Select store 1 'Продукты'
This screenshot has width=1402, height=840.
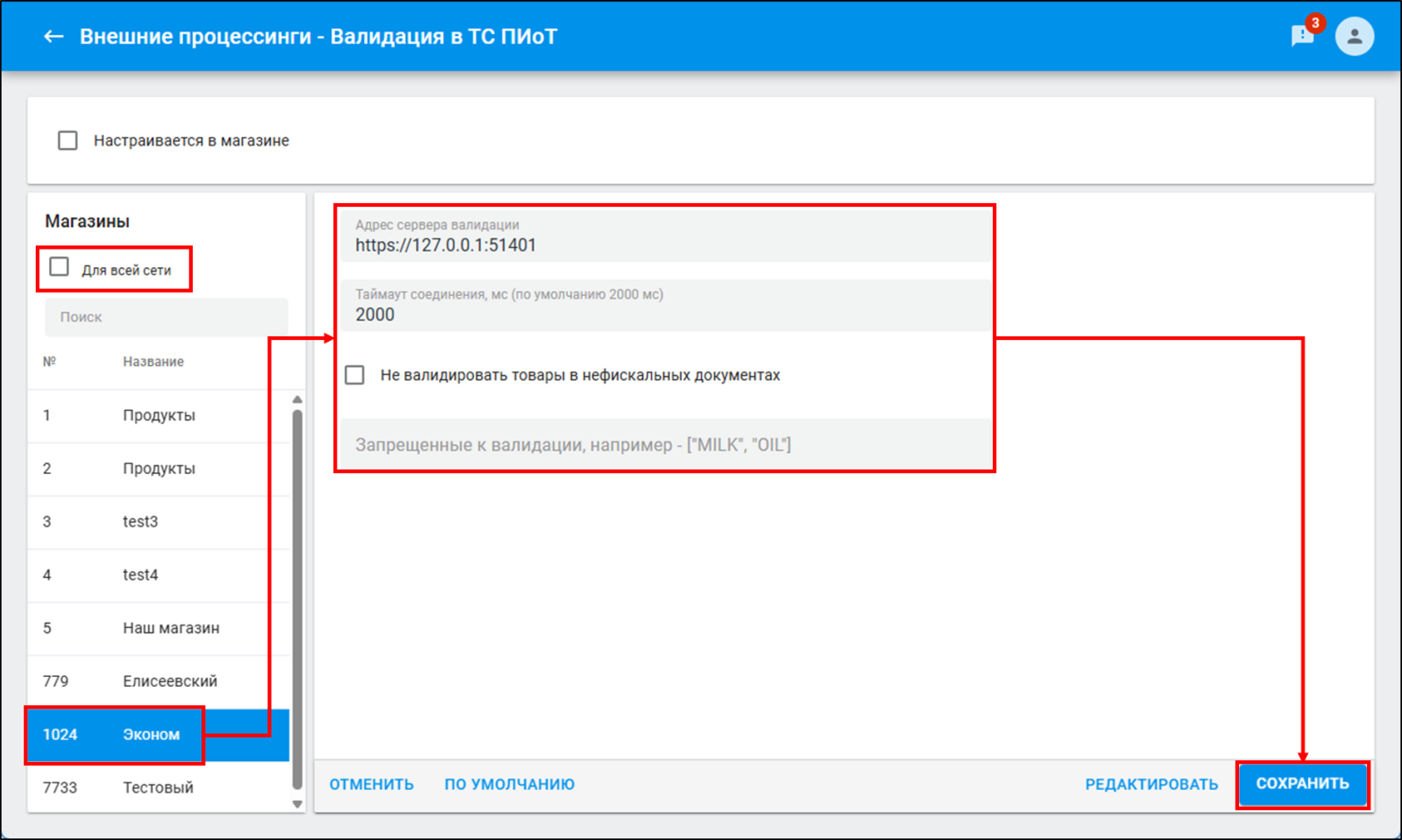coord(159,415)
